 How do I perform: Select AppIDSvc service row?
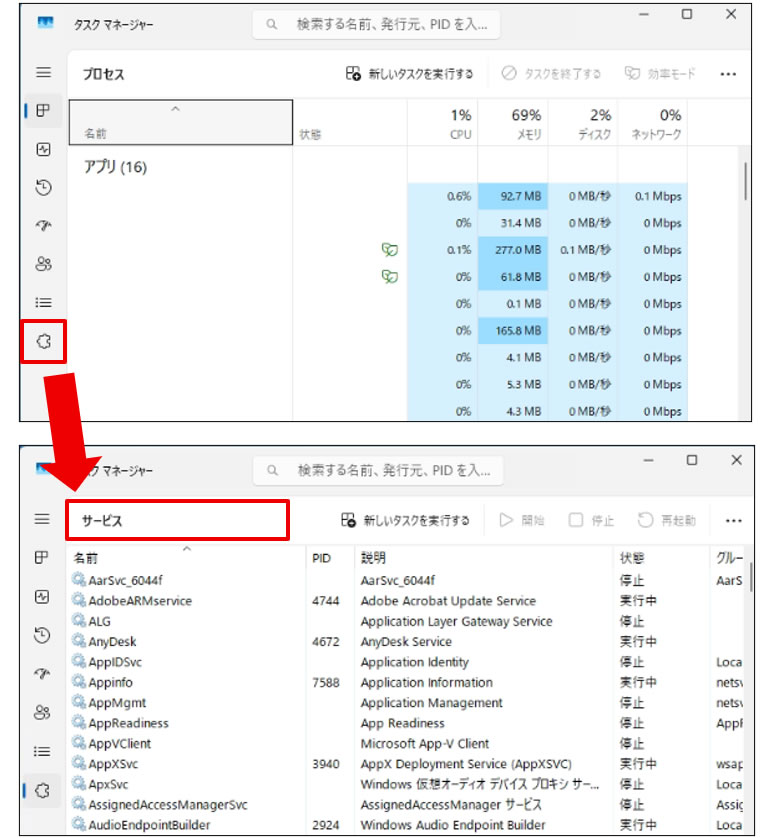pyautogui.click(x=406, y=662)
